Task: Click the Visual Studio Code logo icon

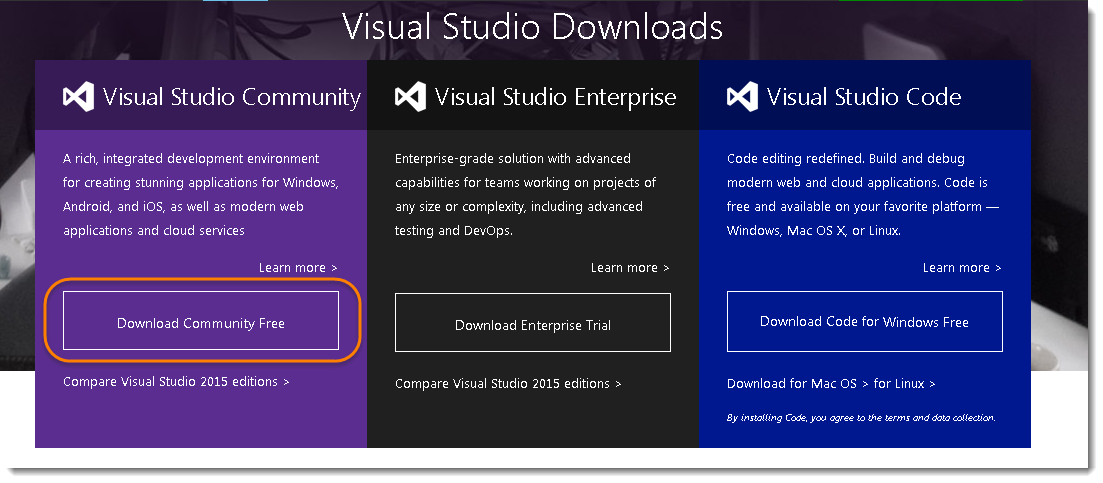Action: point(742,96)
